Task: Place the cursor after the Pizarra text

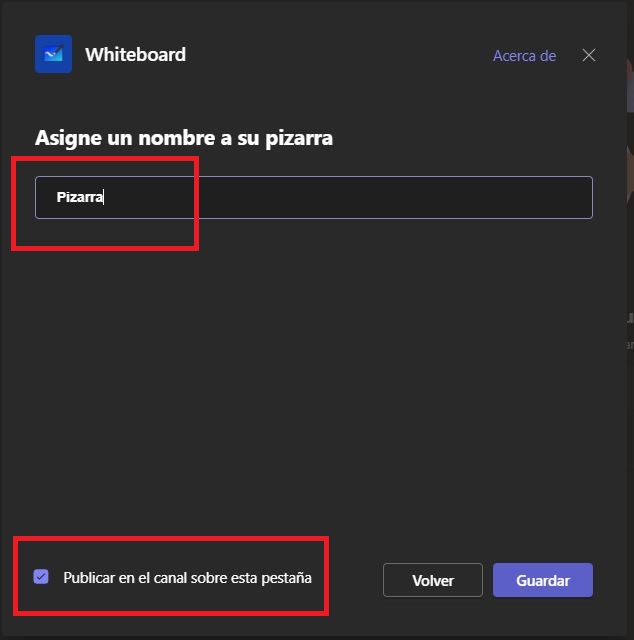Action: tap(105, 198)
